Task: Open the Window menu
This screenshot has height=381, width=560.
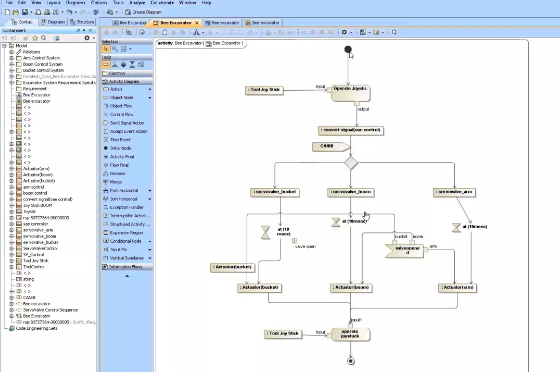Action: (x=188, y=2)
